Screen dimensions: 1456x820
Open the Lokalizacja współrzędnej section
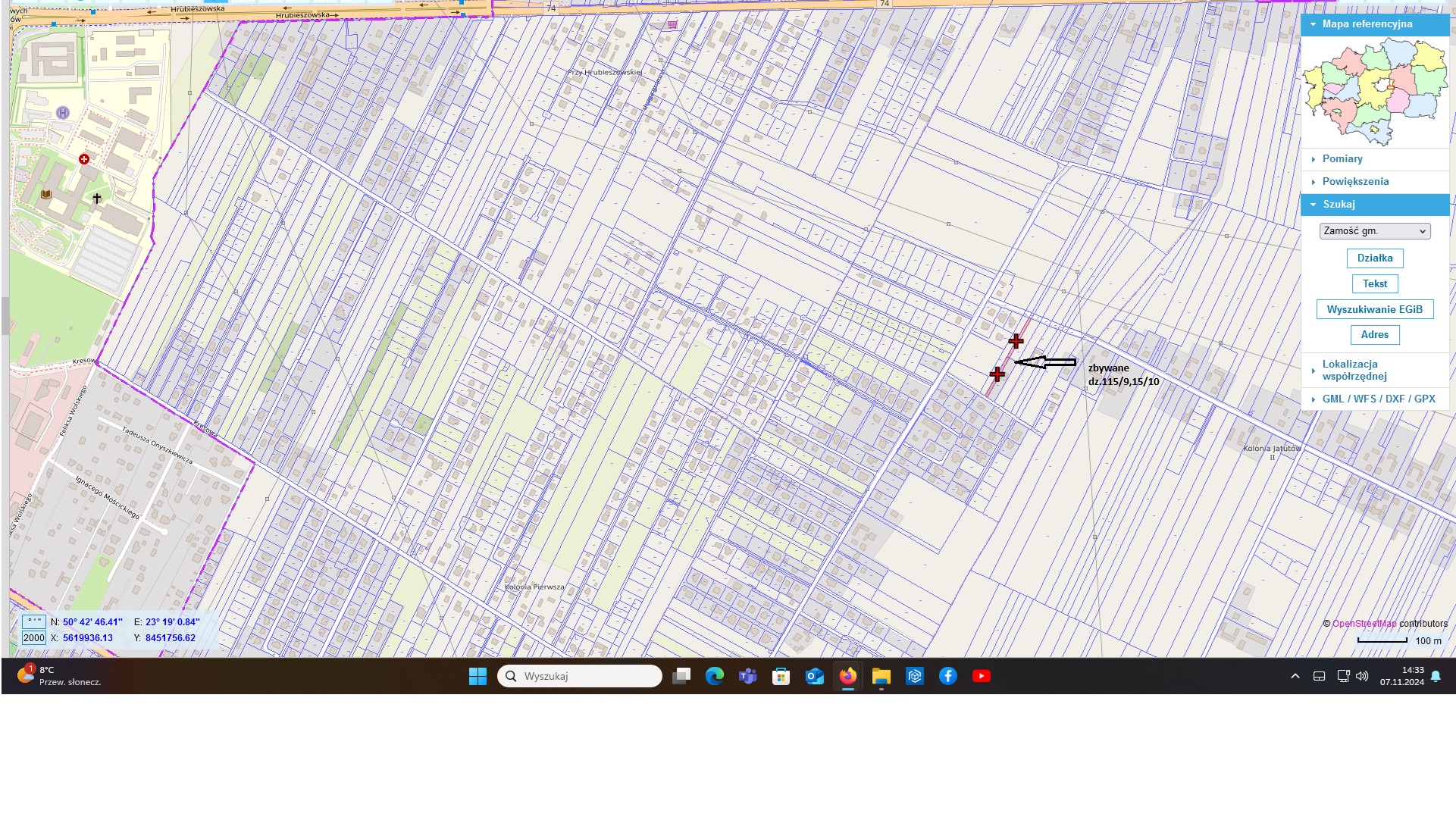tap(1354, 370)
